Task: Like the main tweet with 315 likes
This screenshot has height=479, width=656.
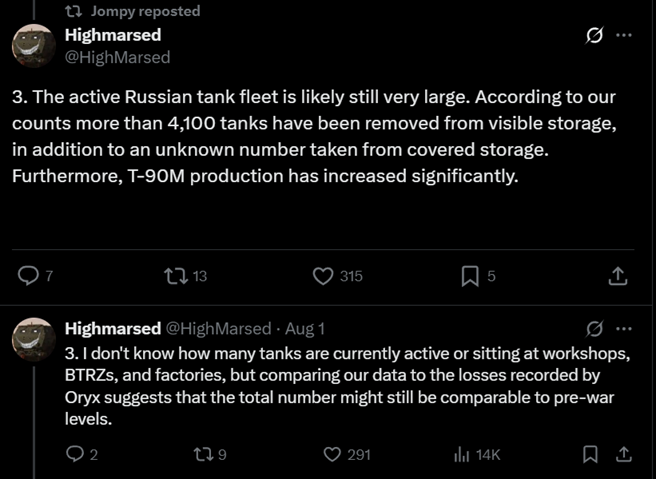Action: [x=322, y=276]
